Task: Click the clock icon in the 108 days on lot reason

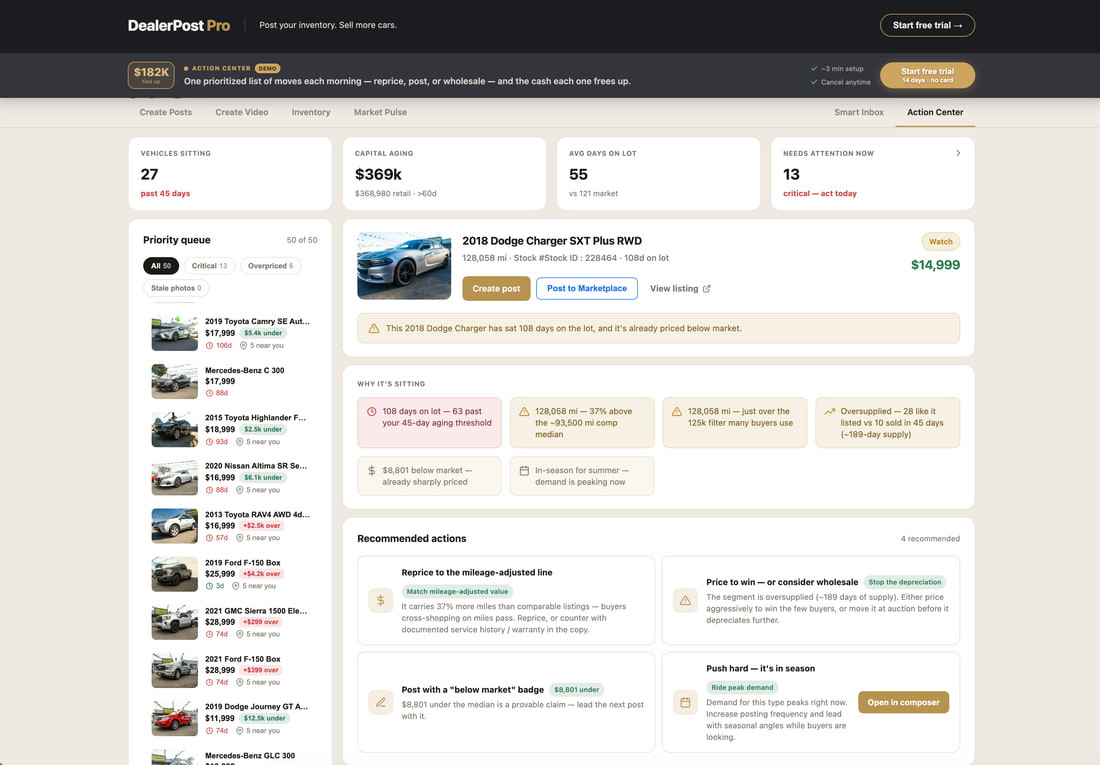Action: [x=372, y=411]
